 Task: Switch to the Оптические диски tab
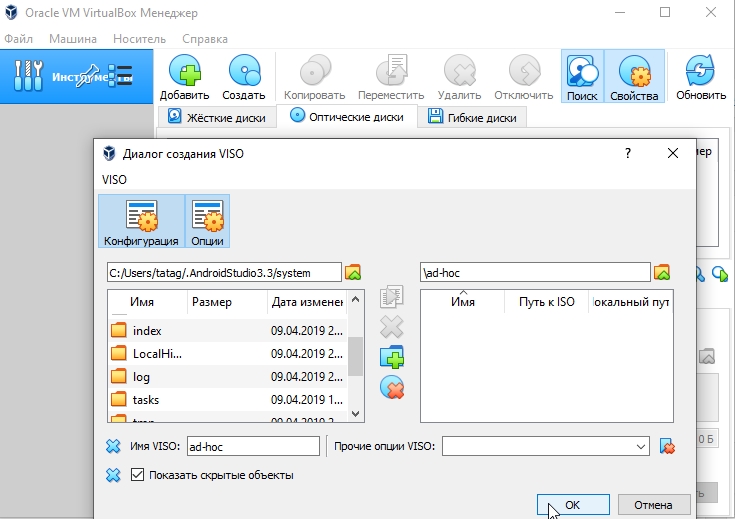[x=347, y=116]
